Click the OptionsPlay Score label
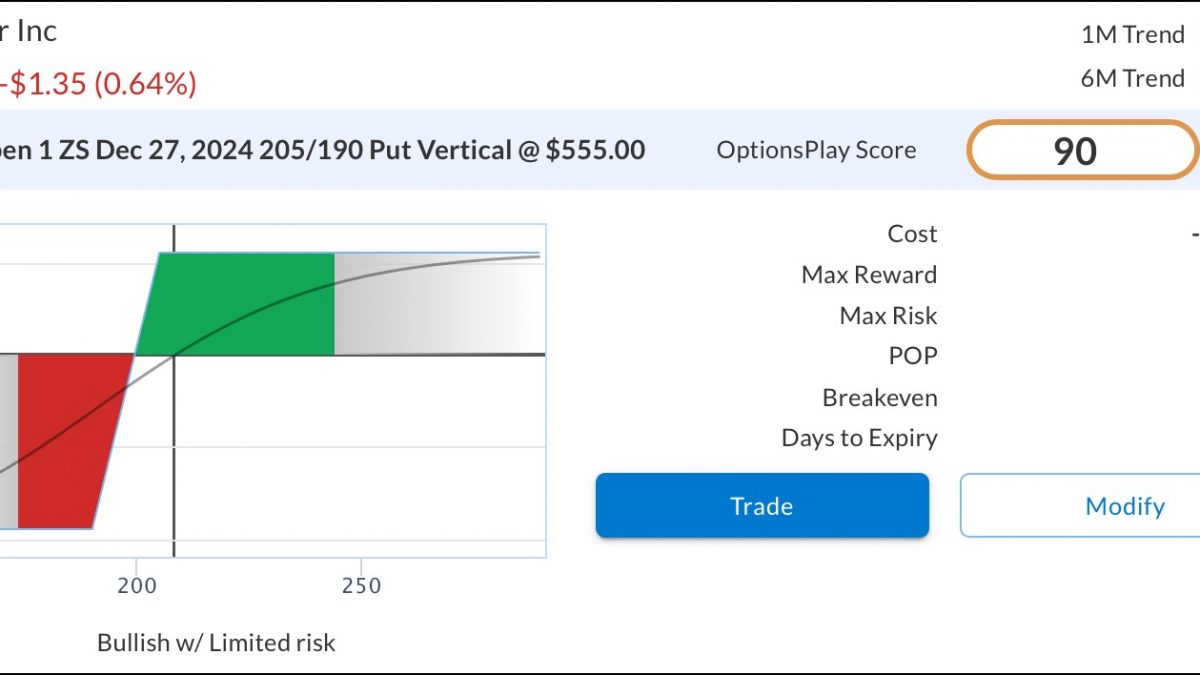1200x675 pixels. [x=816, y=151]
